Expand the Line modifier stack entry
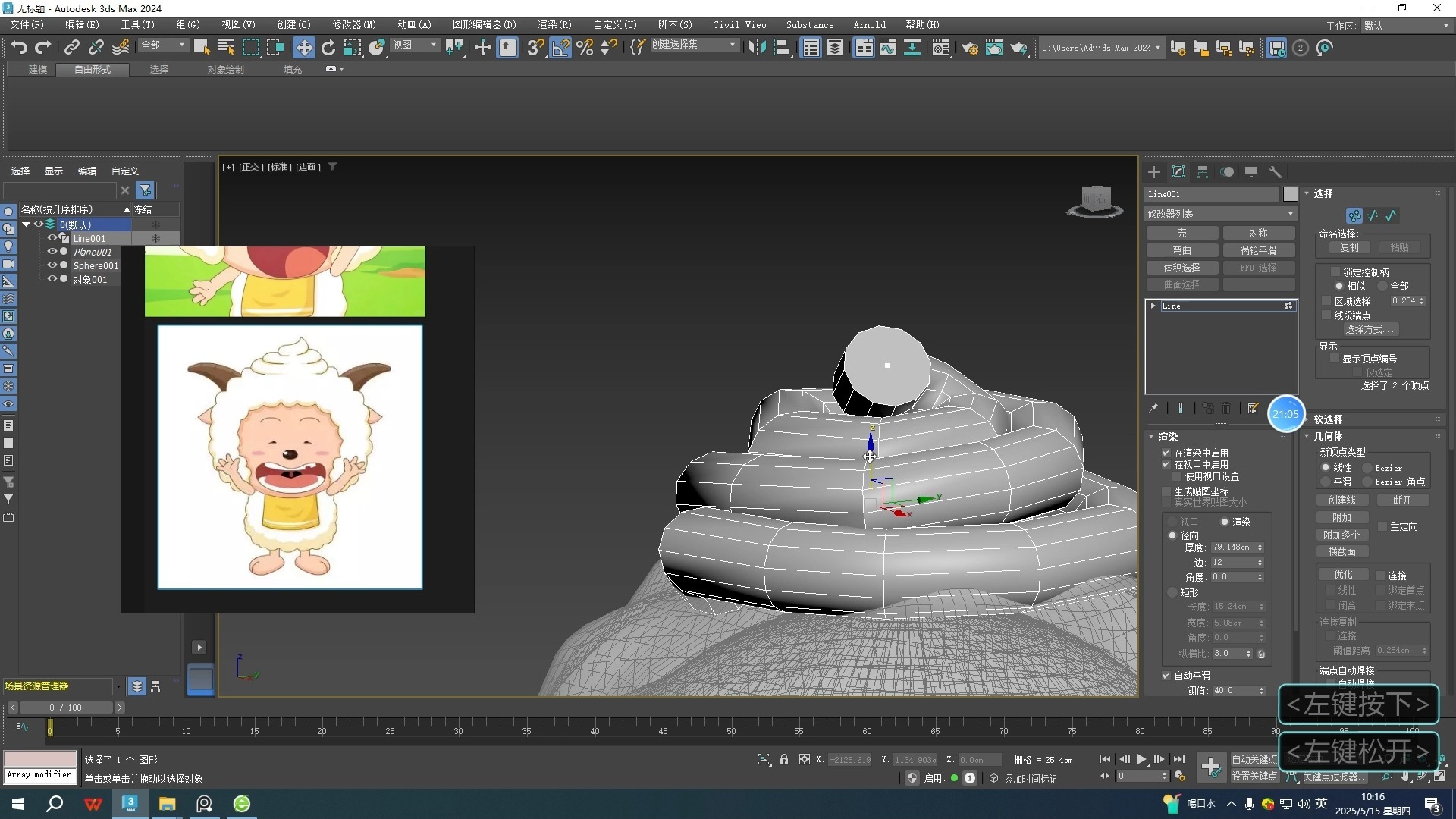The image size is (1456, 819). pos(1153,306)
